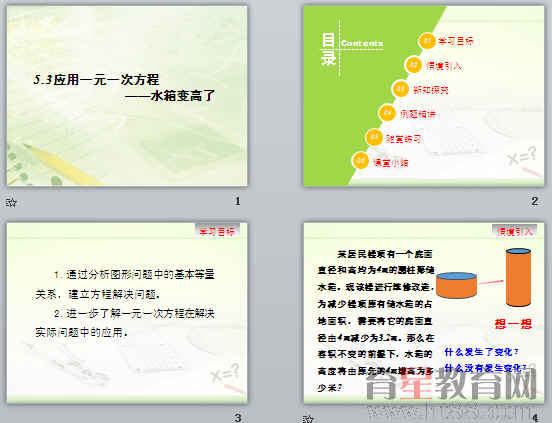Click the orange 04 circle on contents slide

click(387, 113)
